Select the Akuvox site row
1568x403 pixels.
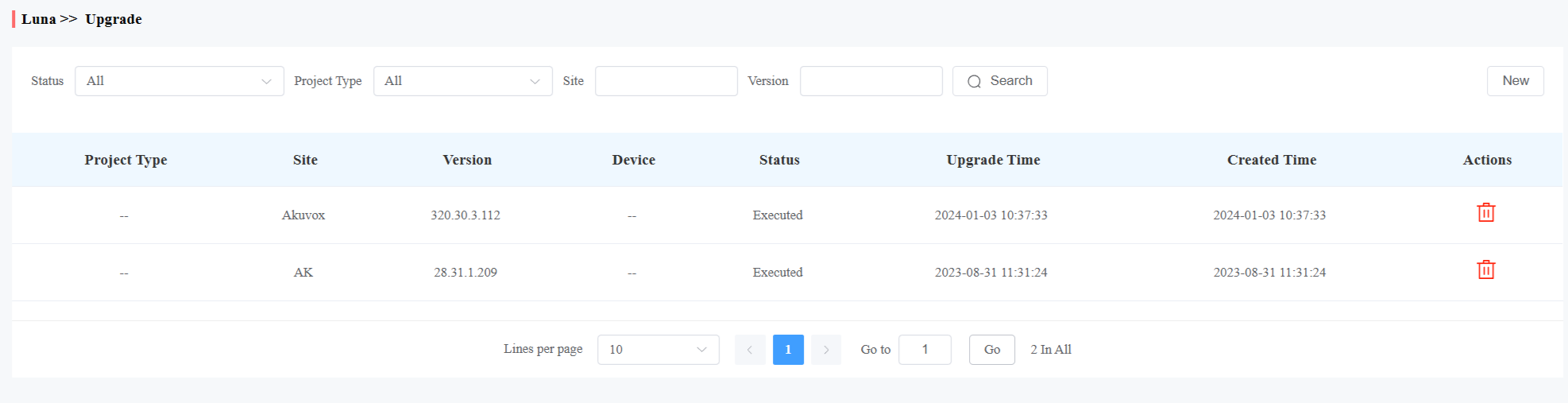coord(786,215)
